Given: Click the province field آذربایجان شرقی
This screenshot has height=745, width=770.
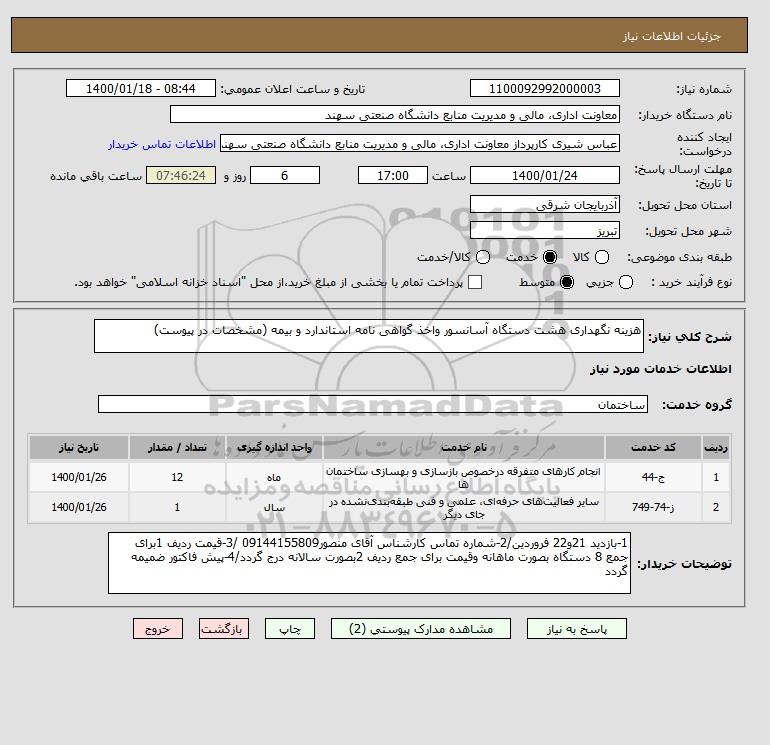Looking at the screenshot, I should pyautogui.click(x=545, y=204).
